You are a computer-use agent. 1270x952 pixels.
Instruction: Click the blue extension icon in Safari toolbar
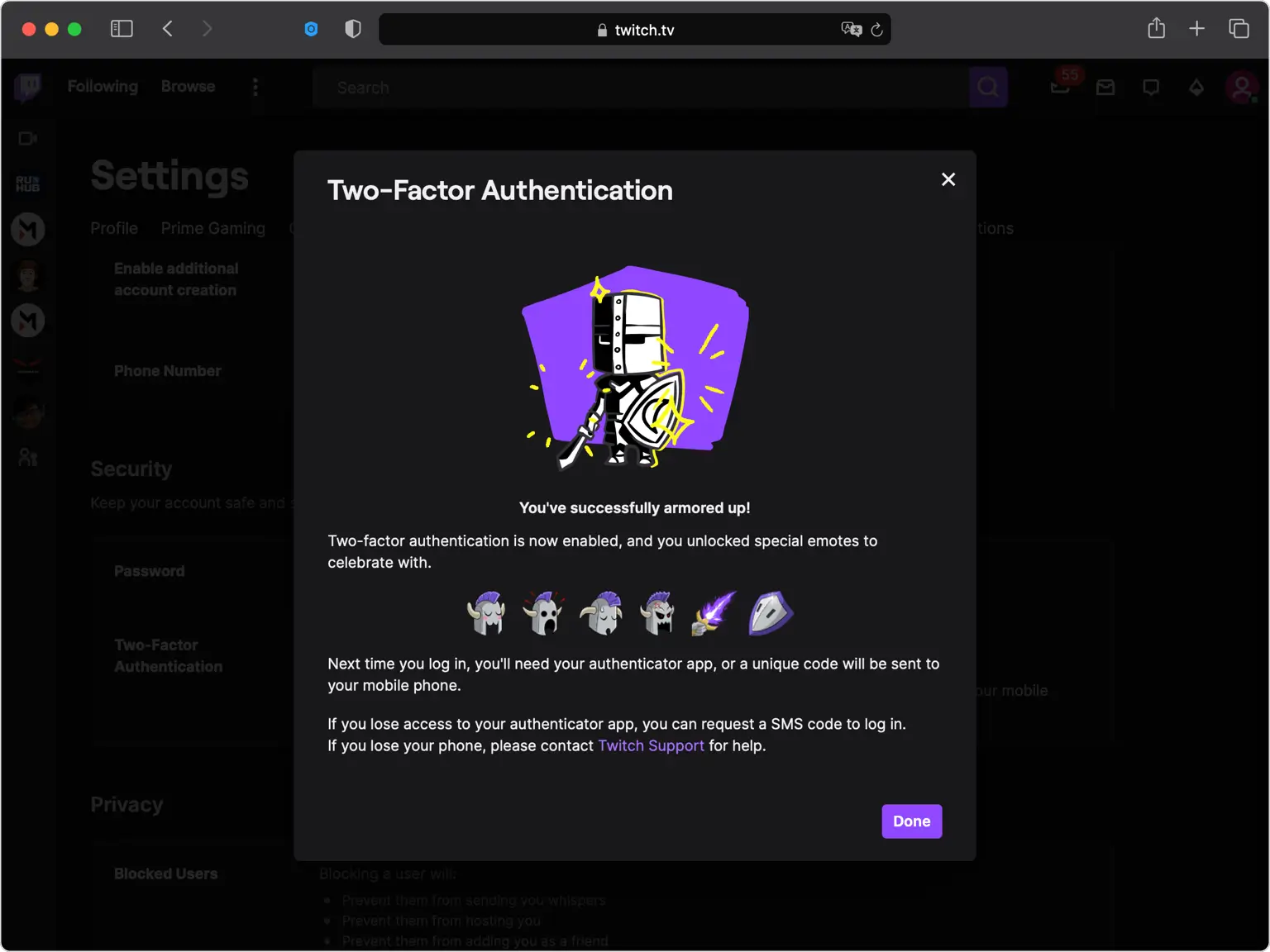click(x=311, y=29)
